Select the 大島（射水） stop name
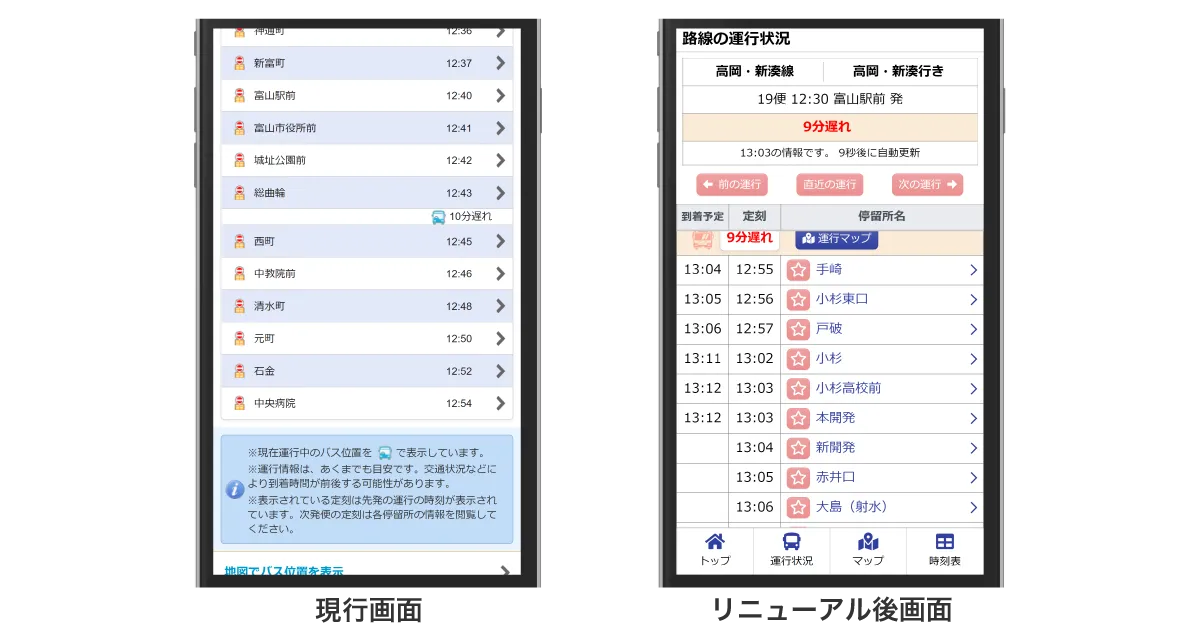Viewport: 1200px width, 630px height. (x=852, y=507)
